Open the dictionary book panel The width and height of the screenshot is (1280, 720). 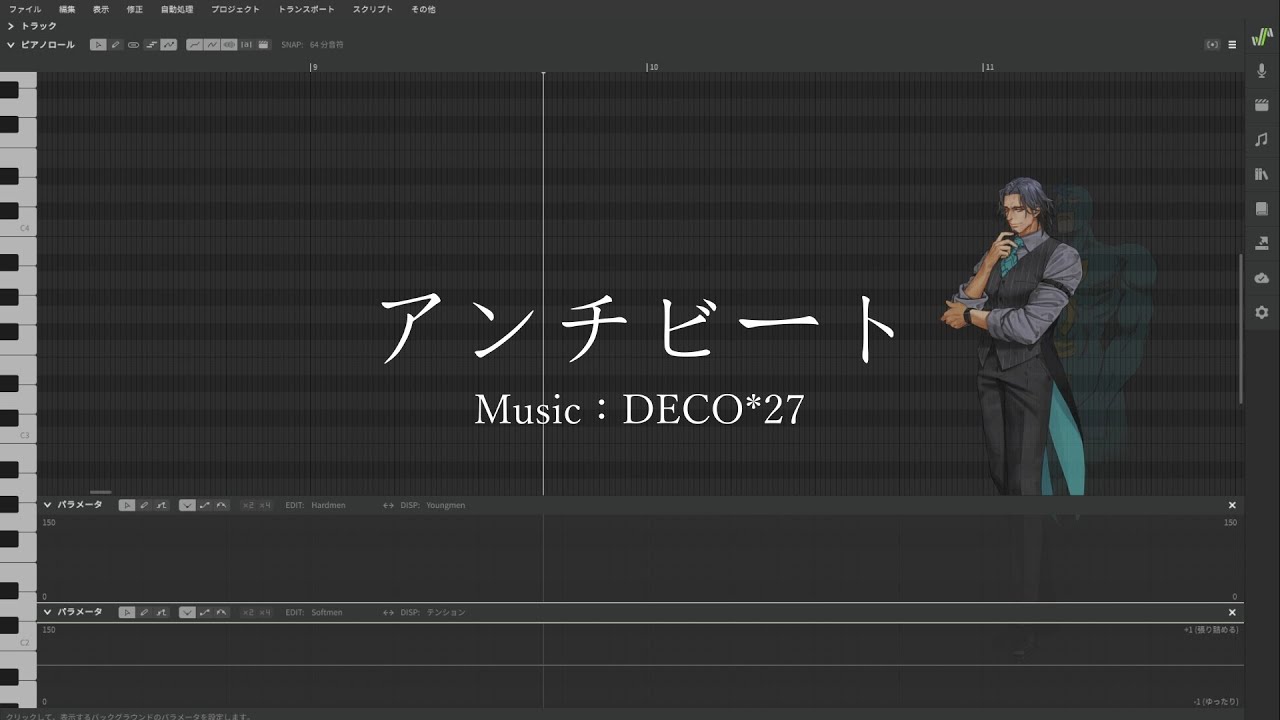pyautogui.click(x=1262, y=209)
